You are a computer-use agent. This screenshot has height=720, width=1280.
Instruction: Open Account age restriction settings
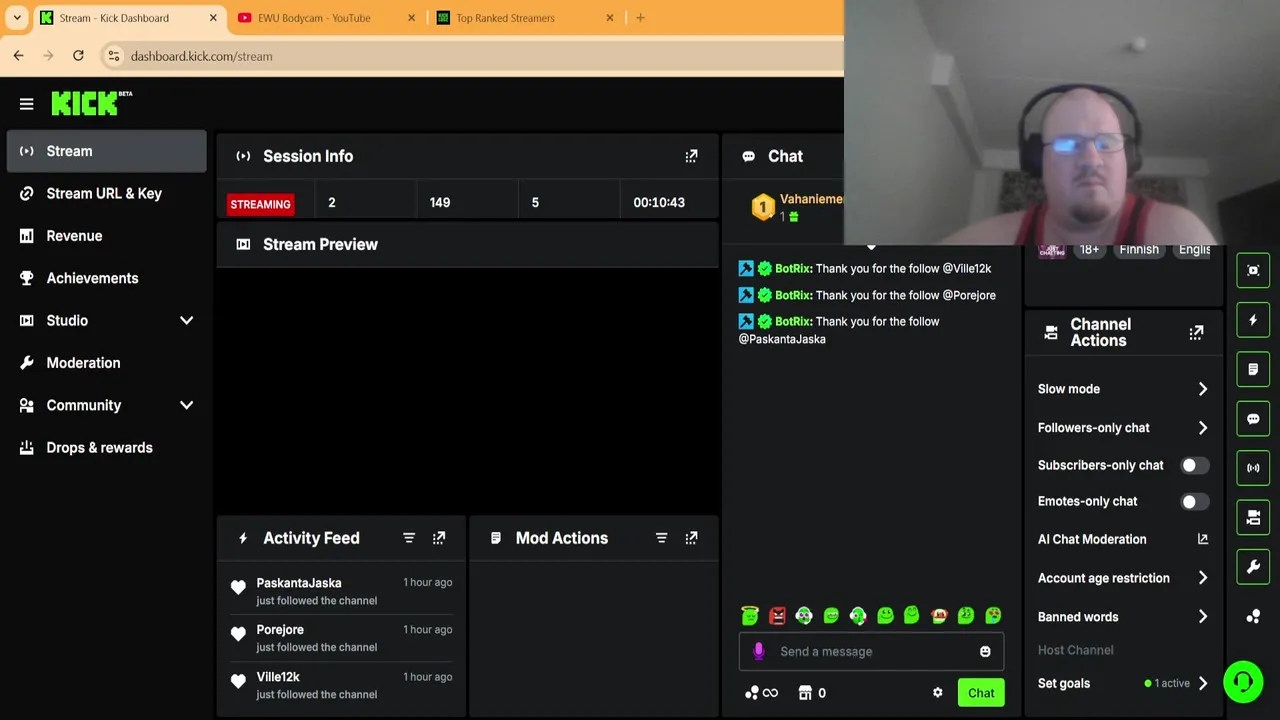click(1123, 578)
